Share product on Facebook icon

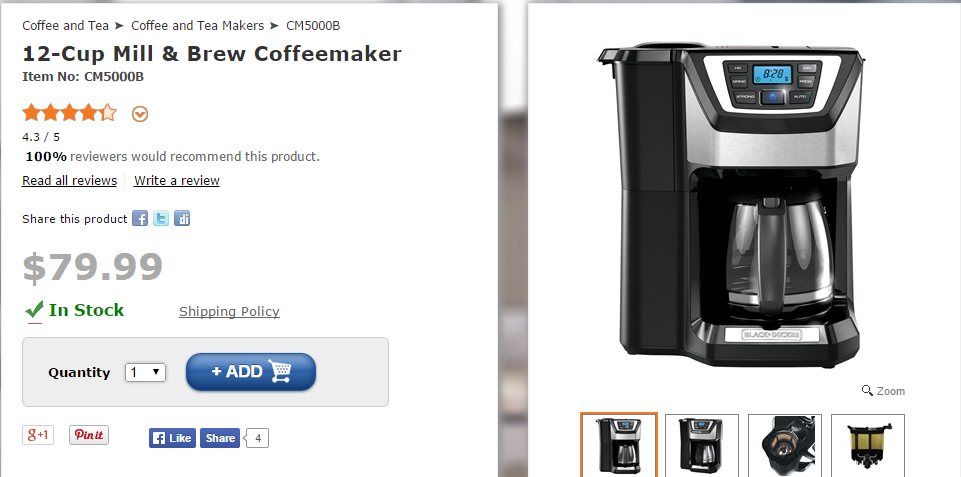(140, 218)
